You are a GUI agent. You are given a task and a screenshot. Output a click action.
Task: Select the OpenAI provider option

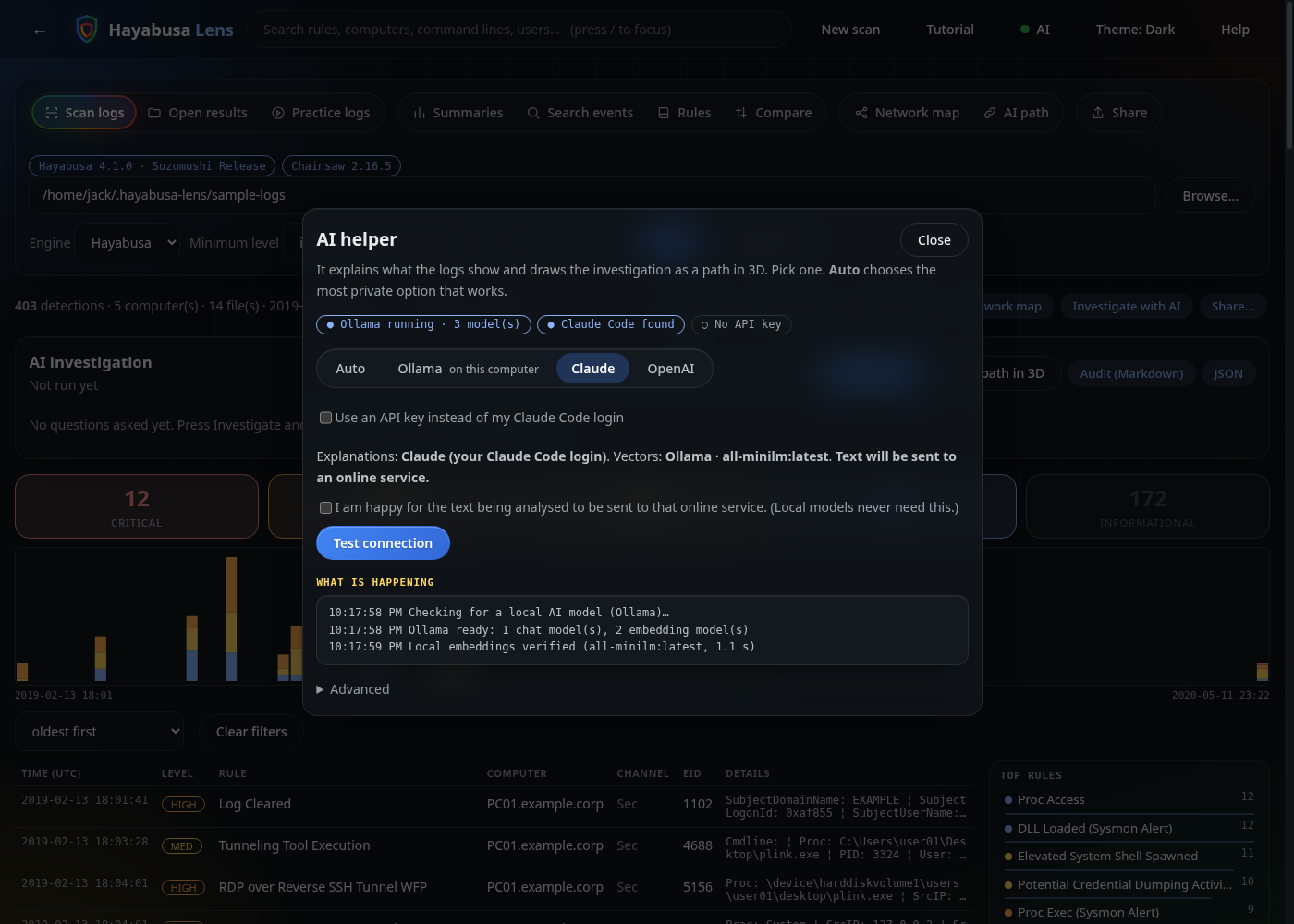[671, 369]
